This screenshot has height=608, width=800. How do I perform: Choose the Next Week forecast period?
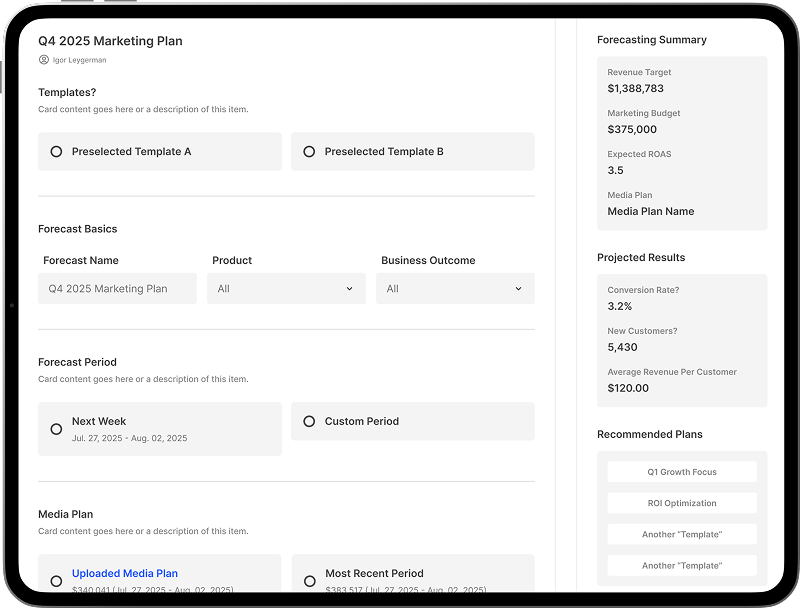click(56, 429)
